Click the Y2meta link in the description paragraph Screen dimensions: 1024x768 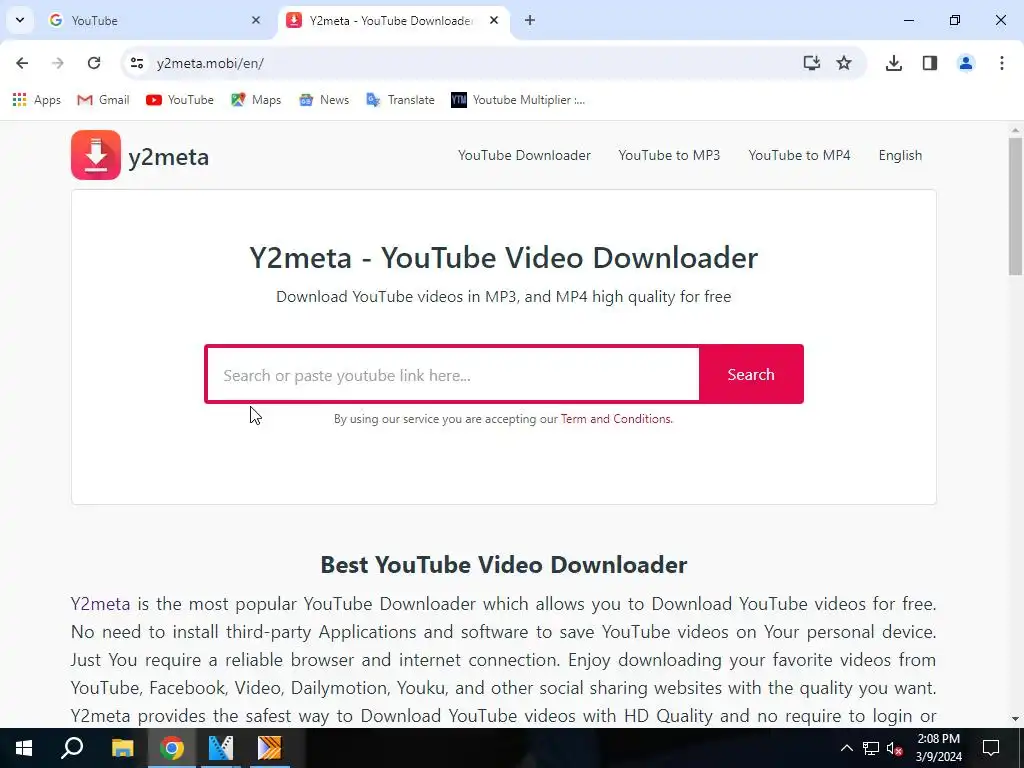point(101,603)
